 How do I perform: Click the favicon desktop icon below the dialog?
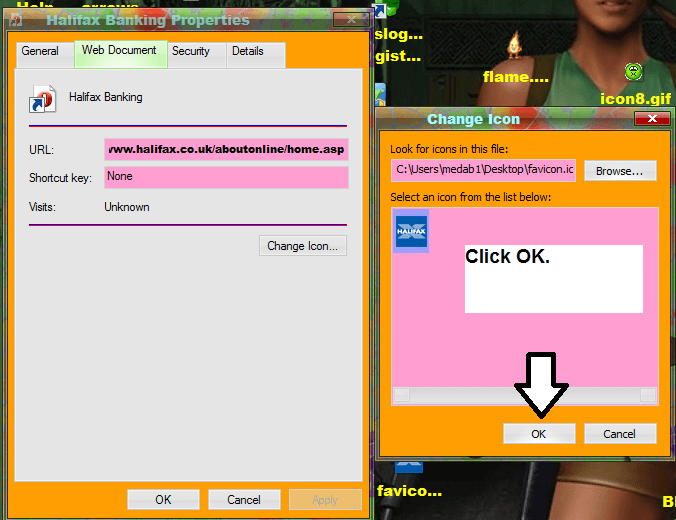coord(408,468)
